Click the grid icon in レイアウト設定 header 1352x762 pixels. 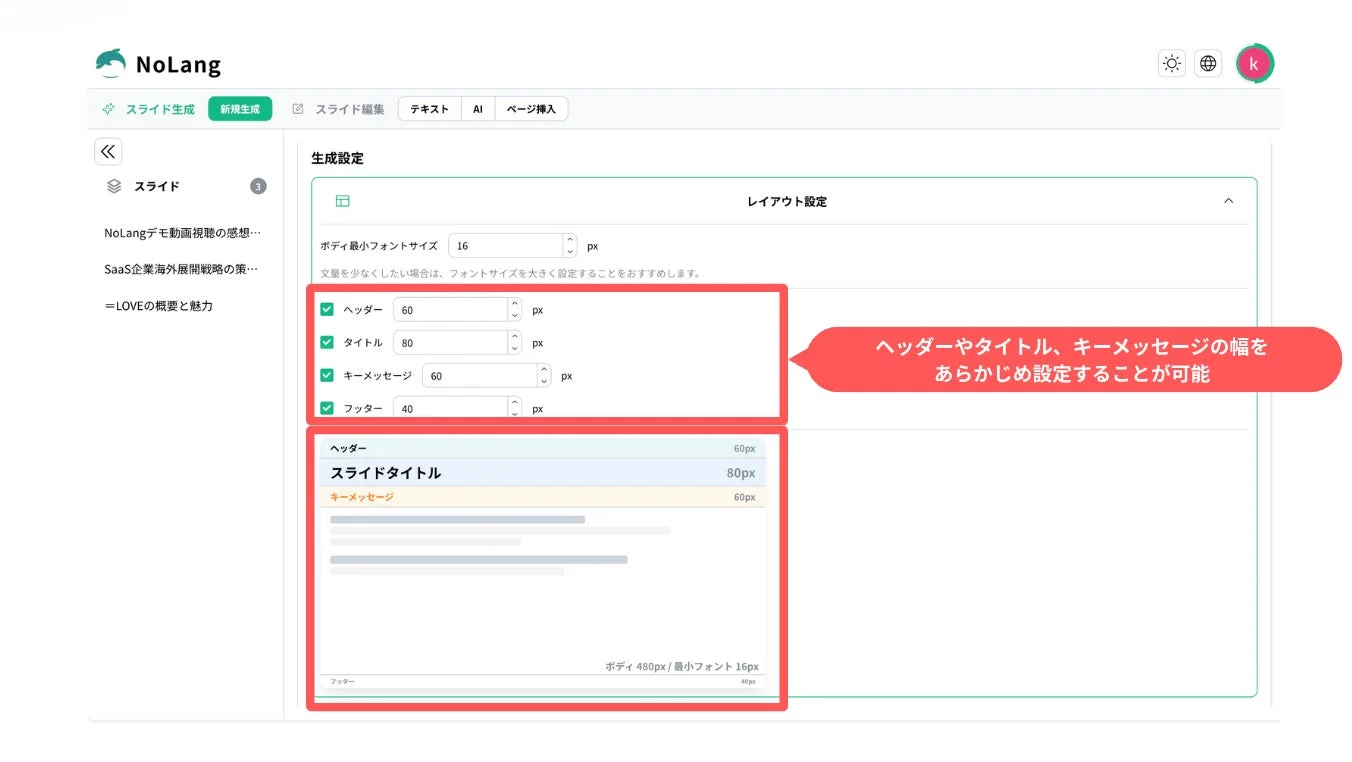coord(342,200)
